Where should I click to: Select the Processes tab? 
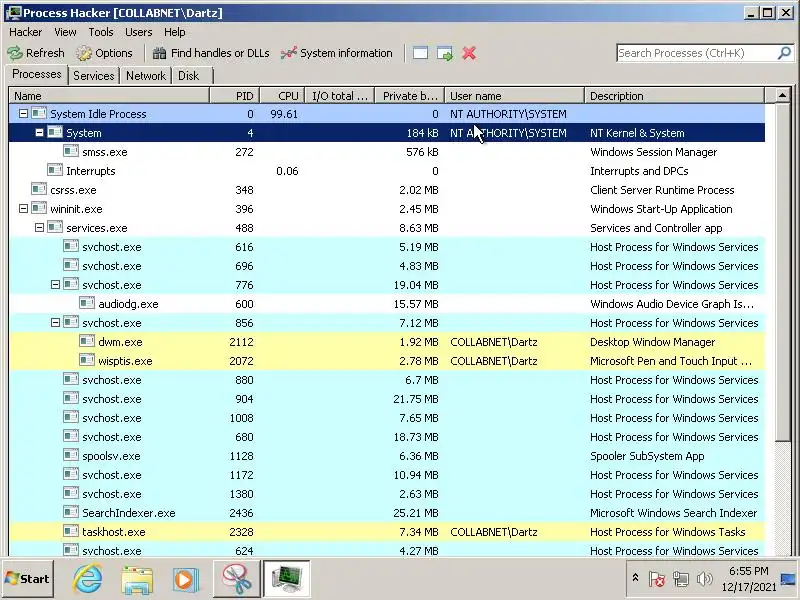(x=36, y=74)
